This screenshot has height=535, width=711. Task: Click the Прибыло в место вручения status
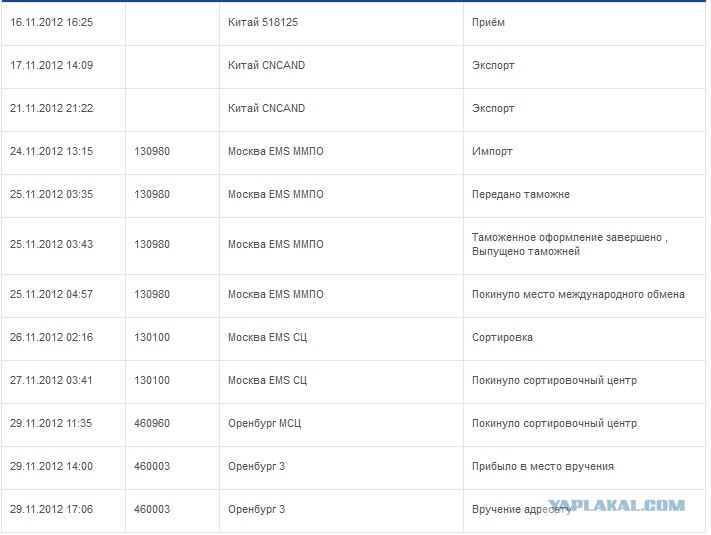pos(543,466)
